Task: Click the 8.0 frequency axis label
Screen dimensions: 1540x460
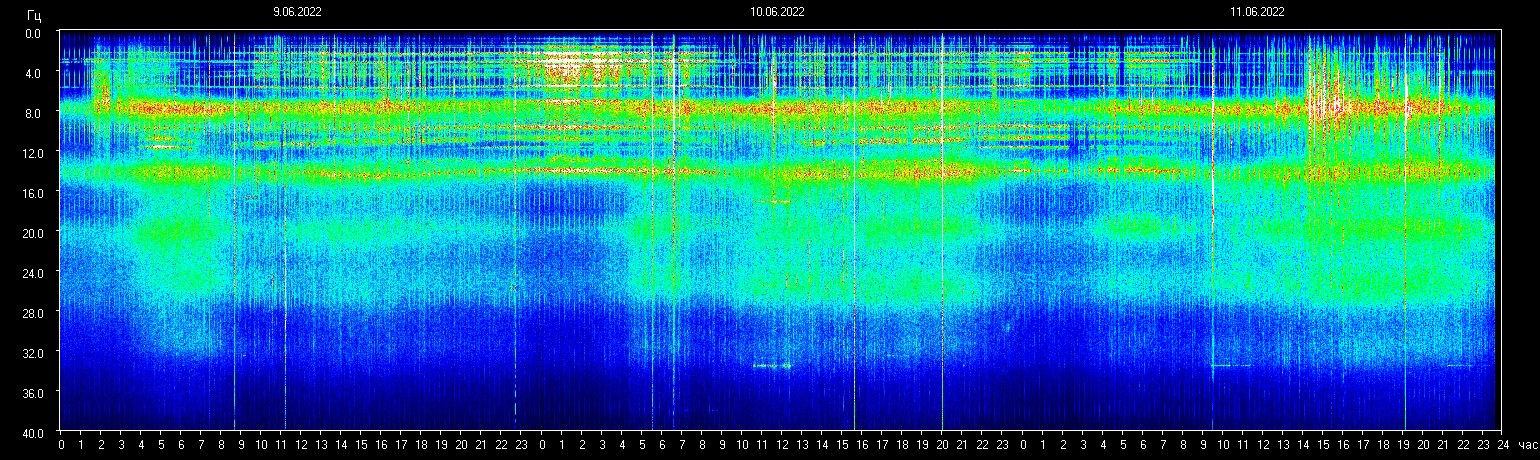Action: tap(34, 113)
